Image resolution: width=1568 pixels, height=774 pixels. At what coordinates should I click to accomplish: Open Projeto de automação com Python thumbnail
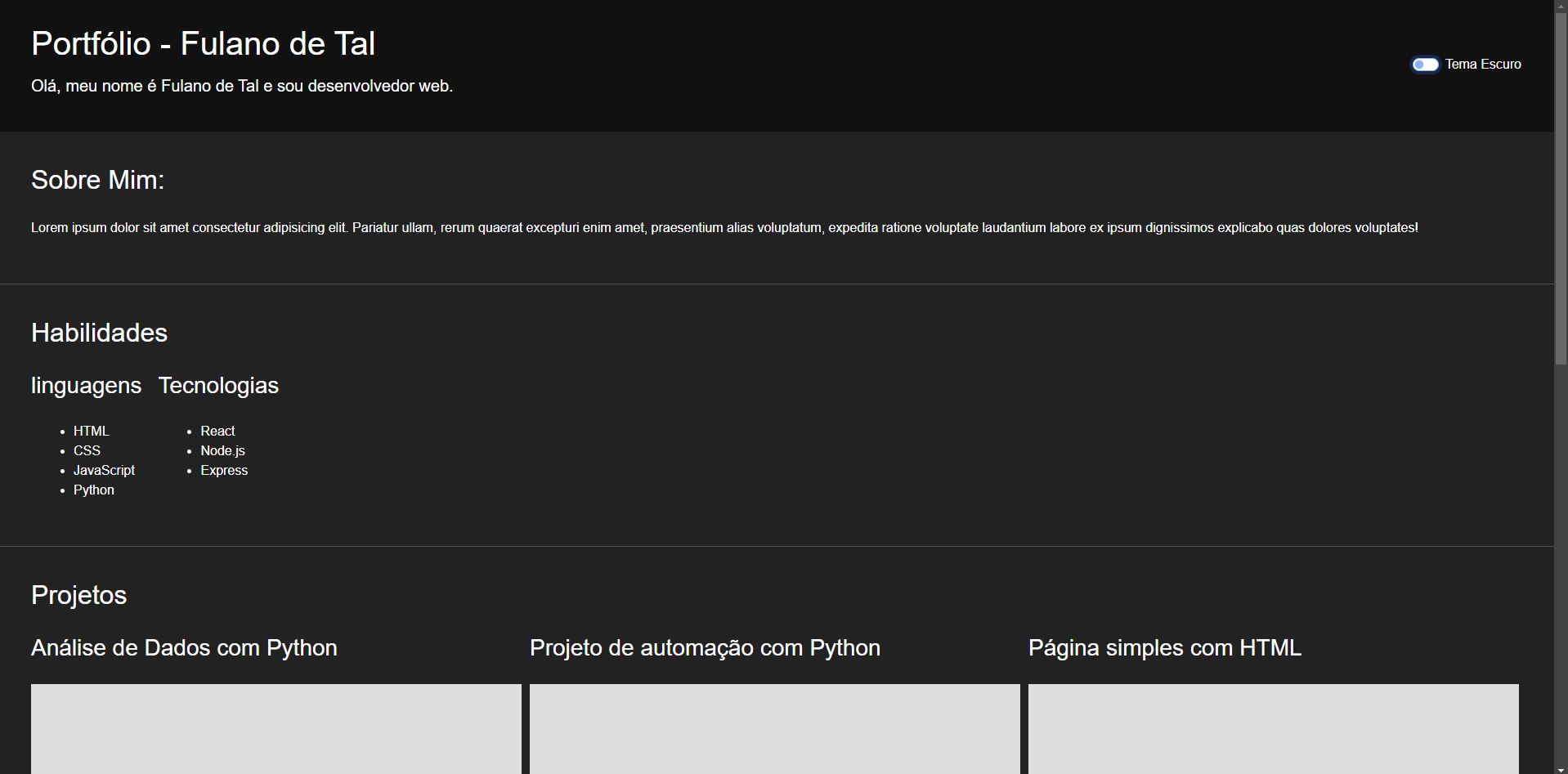click(x=775, y=729)
